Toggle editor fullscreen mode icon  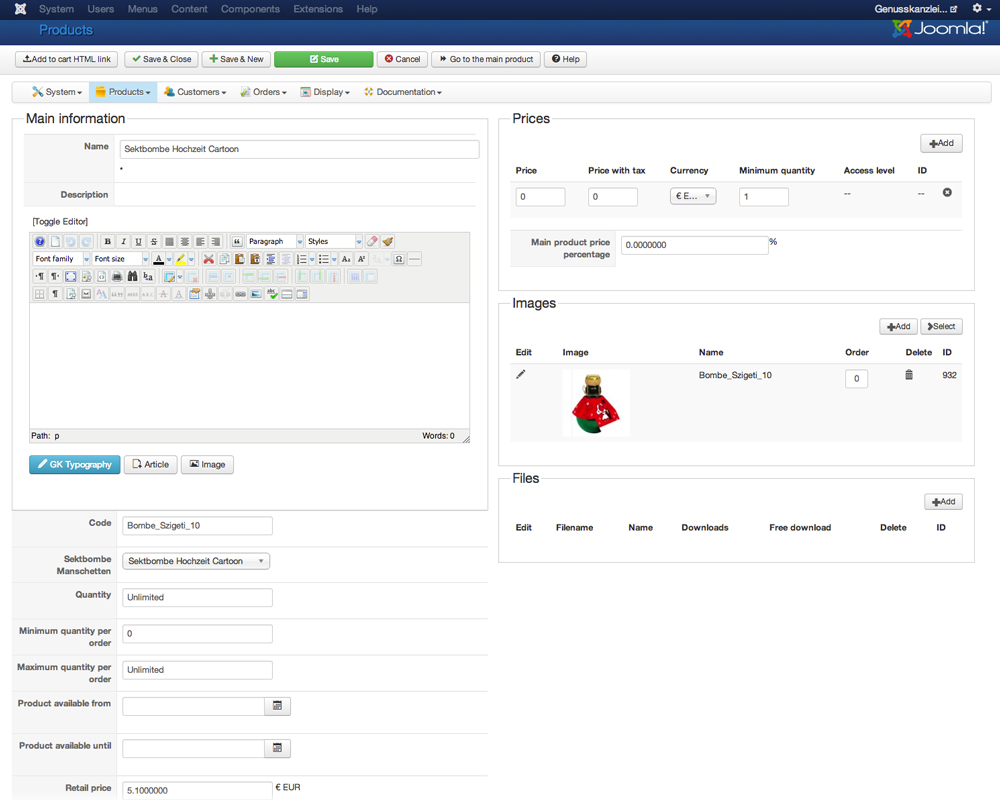click(71, 276)
